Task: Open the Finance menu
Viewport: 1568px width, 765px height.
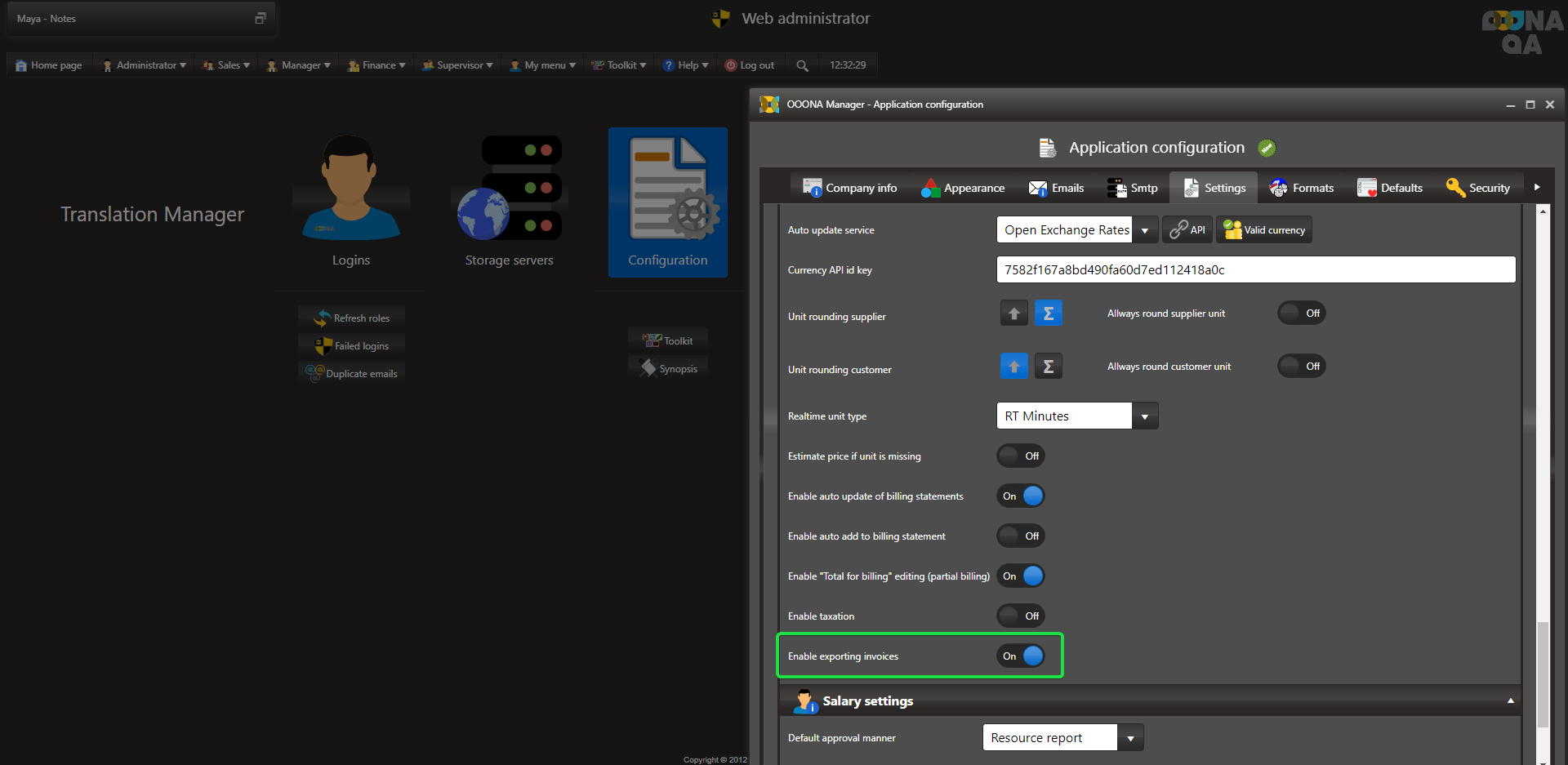Action: click(x=377, y=65)
